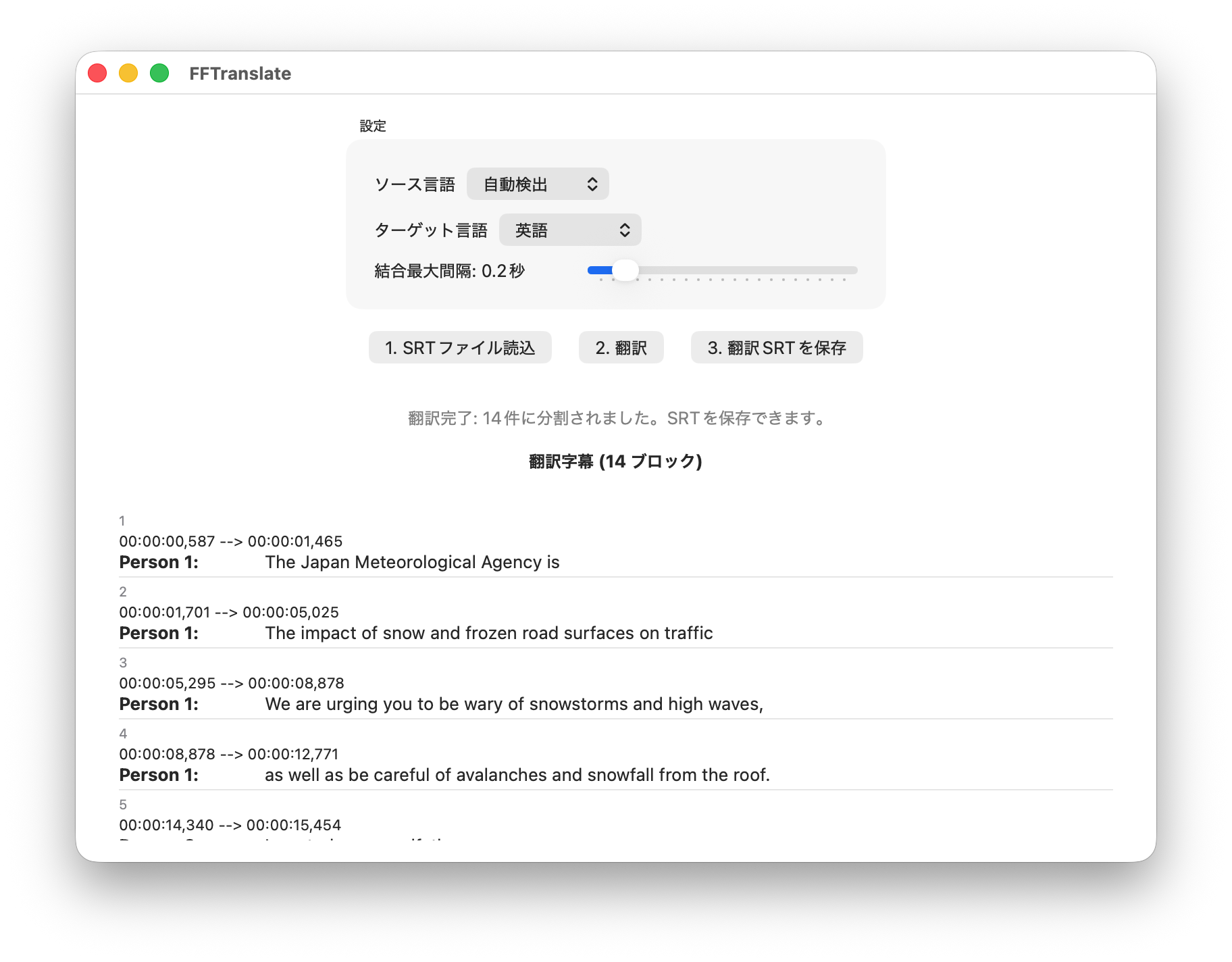Click the 翻訳完了 status message
Screen dimensions: 1232x962
click(616, 418)
